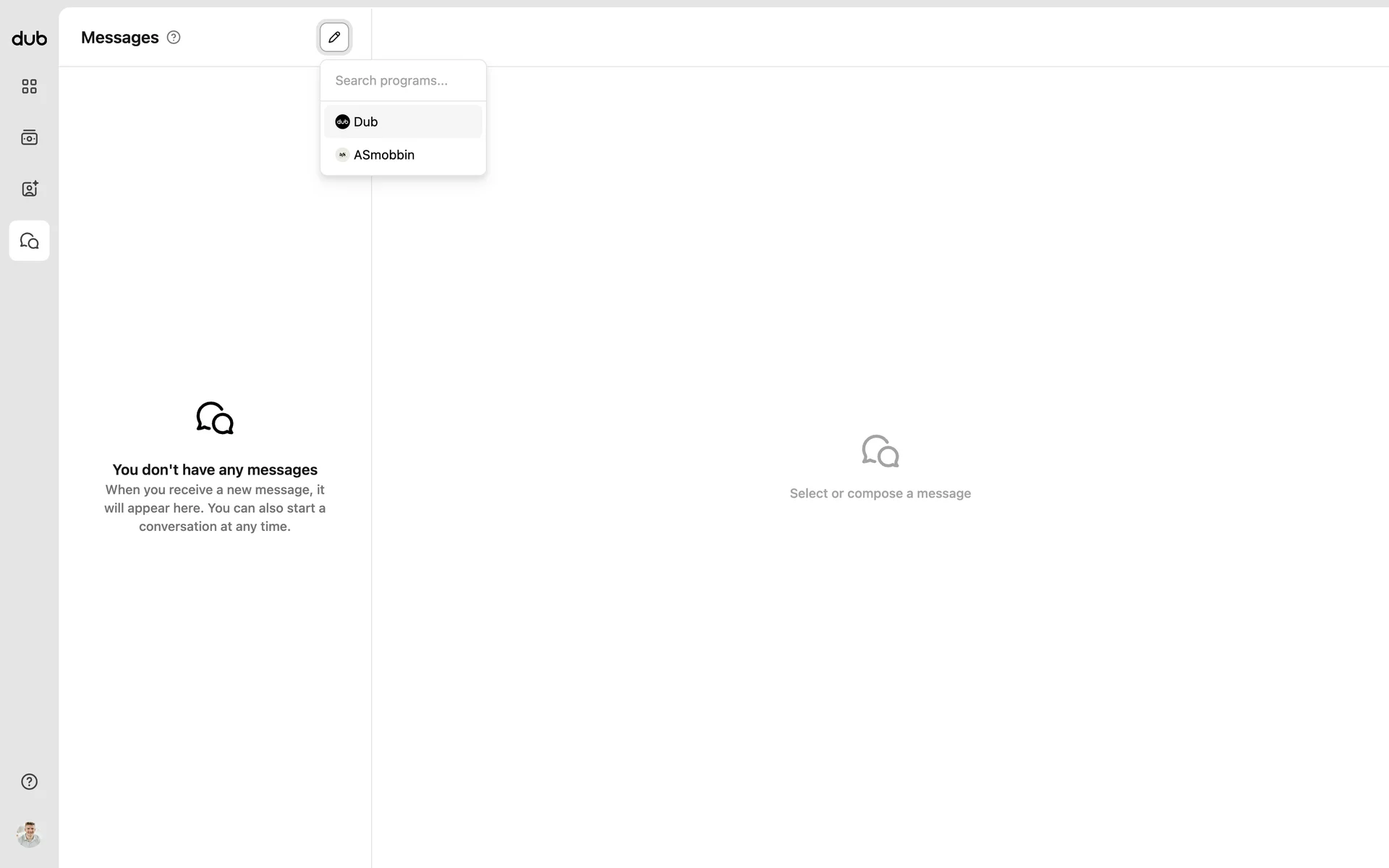Image resolution: width=1389 pixels, height=868 pixels.
Task: Click the question mark next to Messages title
Action: [174, 38]
